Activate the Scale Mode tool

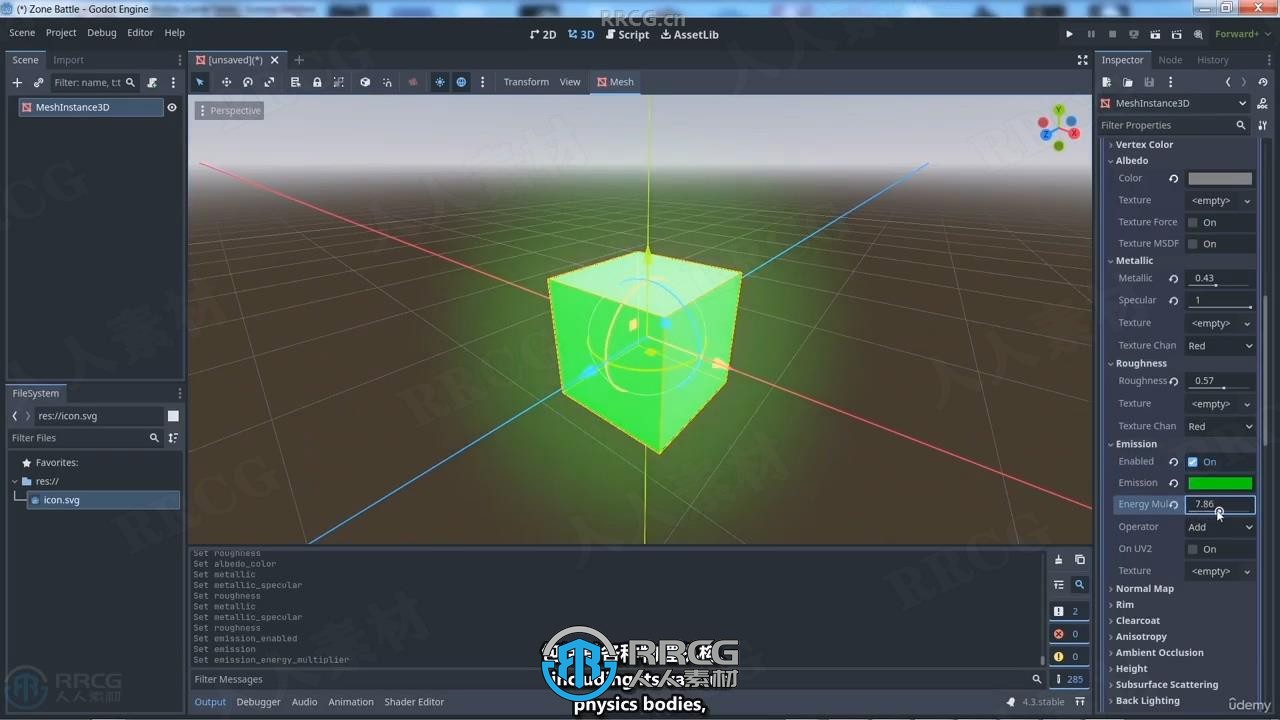269,82
